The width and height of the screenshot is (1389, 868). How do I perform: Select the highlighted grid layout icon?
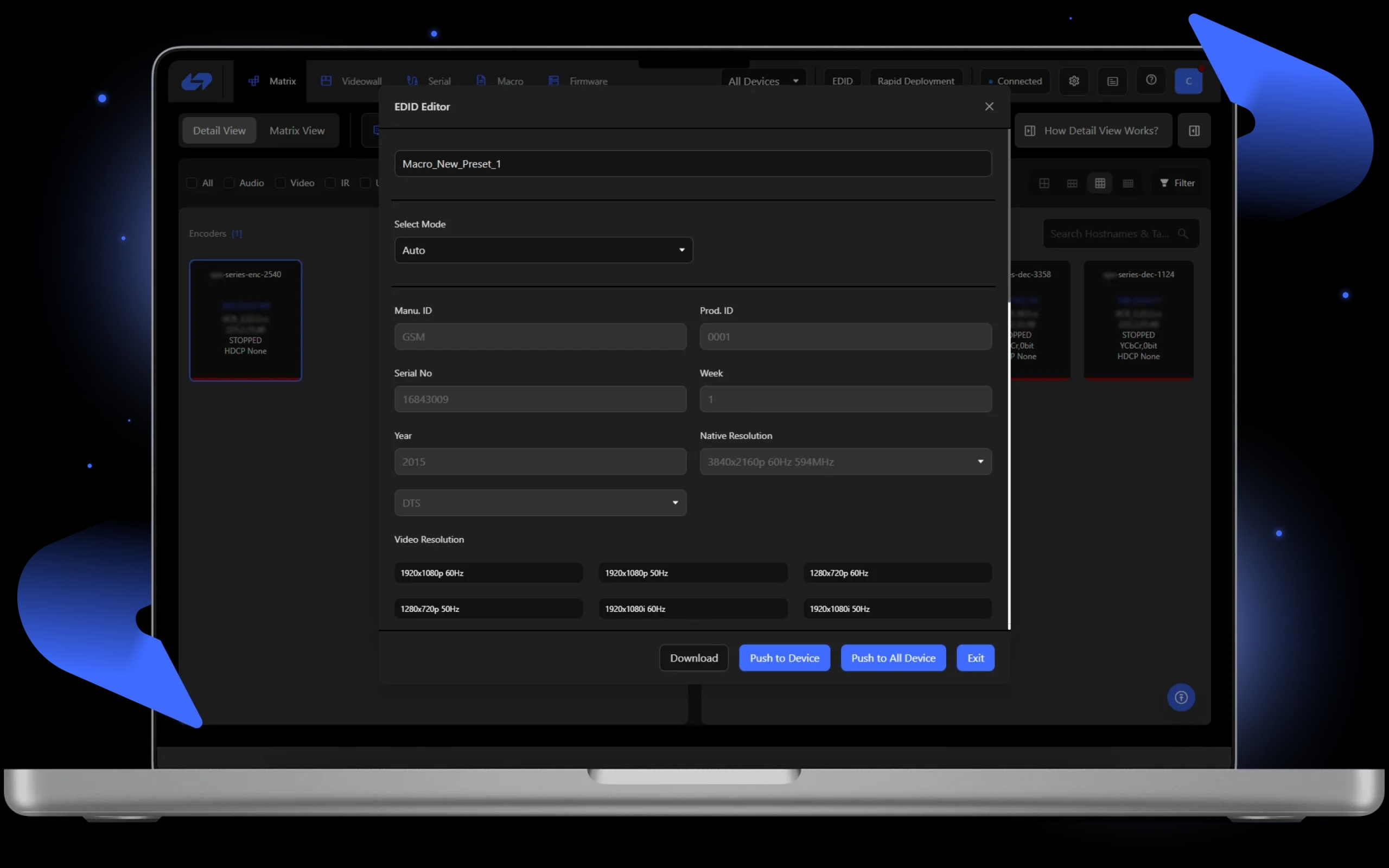tap(1100, 183)
